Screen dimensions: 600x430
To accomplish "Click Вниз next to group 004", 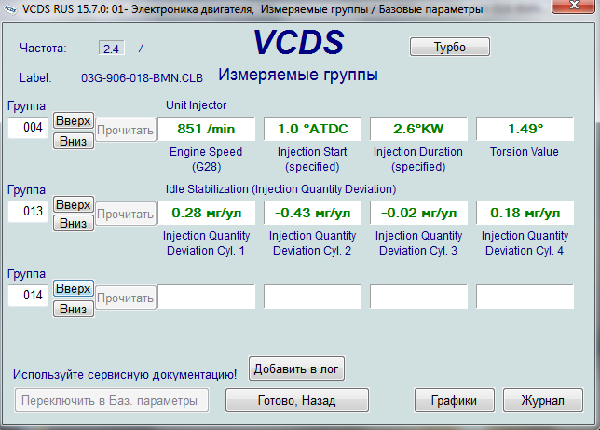I will click(x=73, y=140).
